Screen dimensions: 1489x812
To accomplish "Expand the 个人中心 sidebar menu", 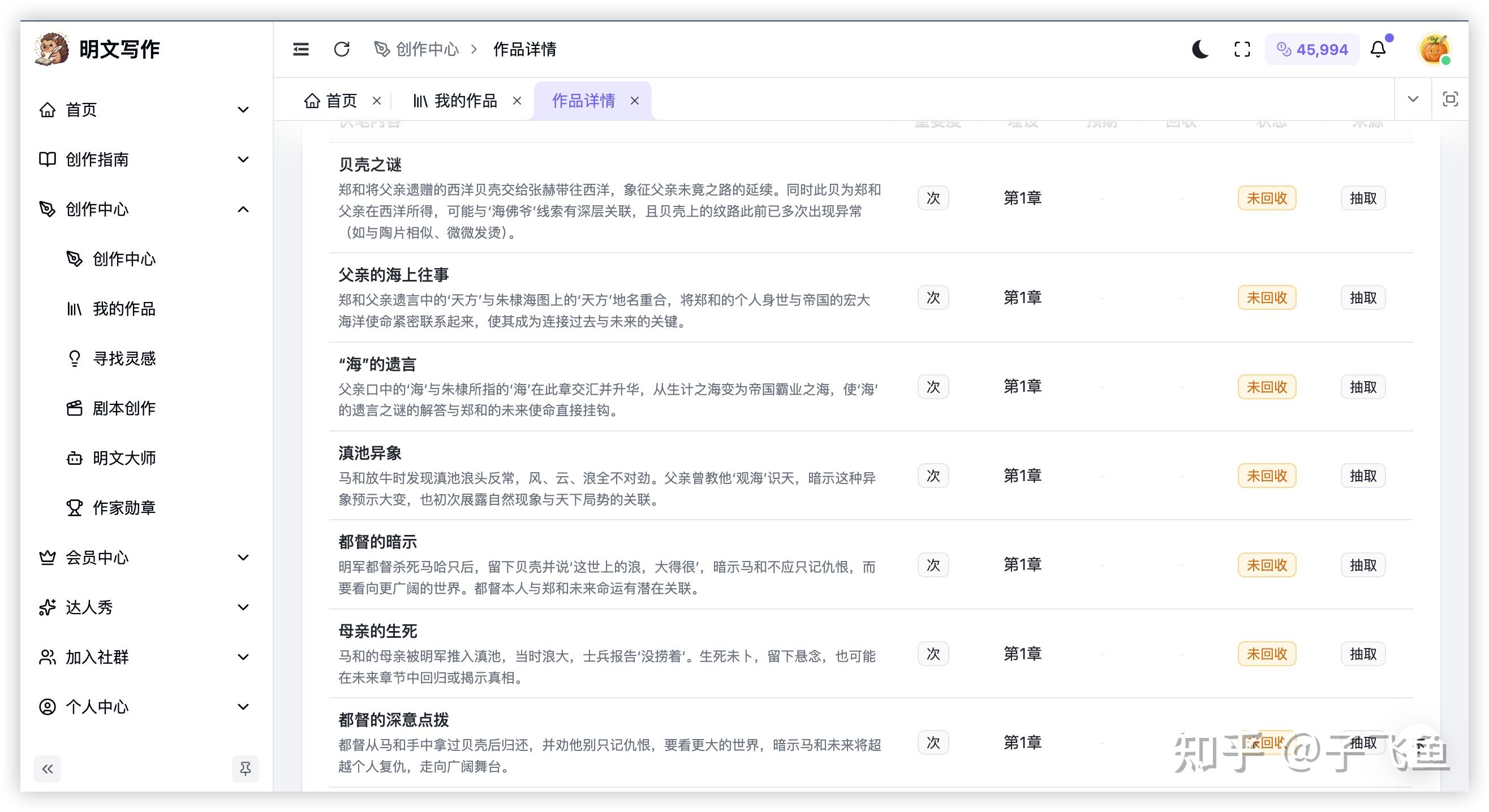I will (144, 706).
